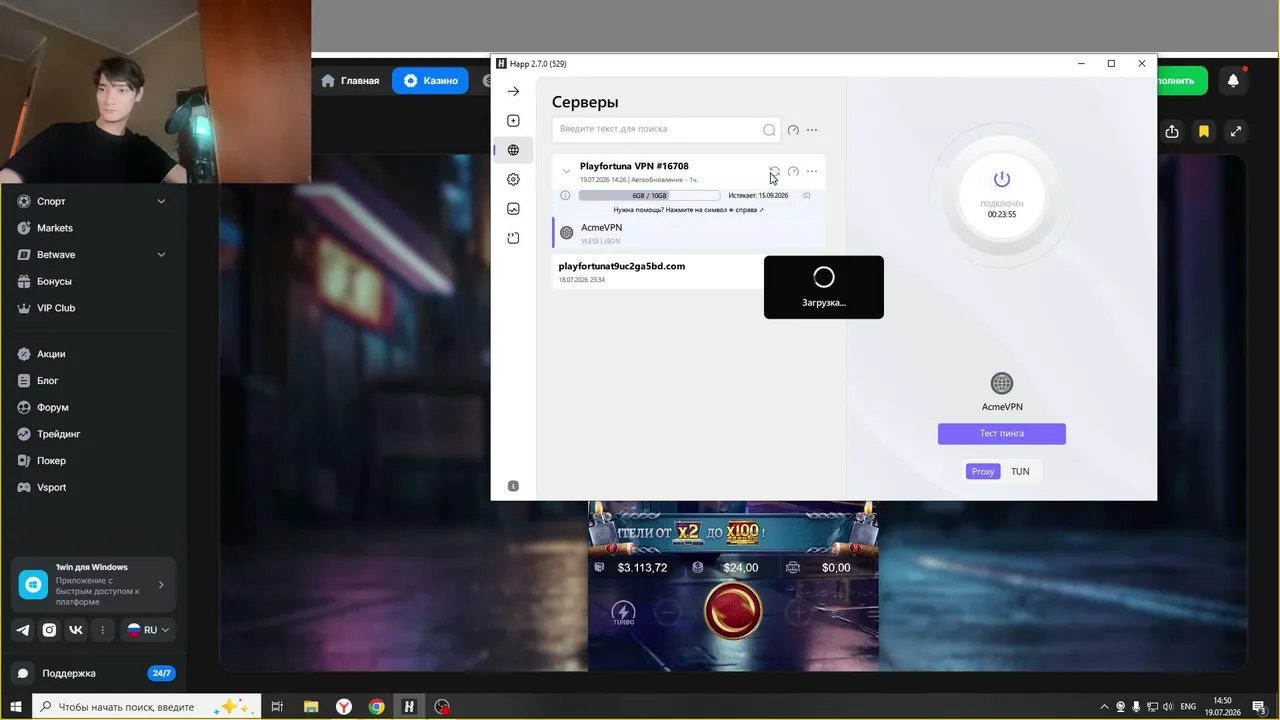Spin the red round slot button
Viewport: 1280px width, 720px height.
coord(733,611)
